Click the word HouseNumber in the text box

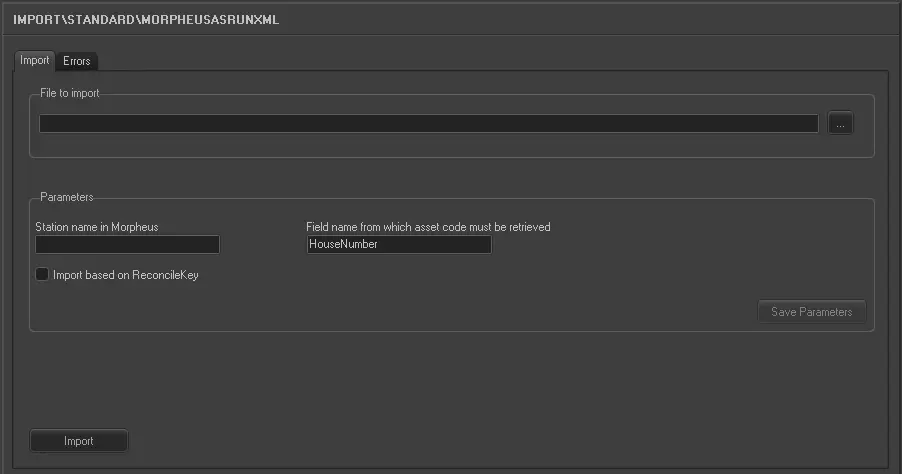[343, 245]
